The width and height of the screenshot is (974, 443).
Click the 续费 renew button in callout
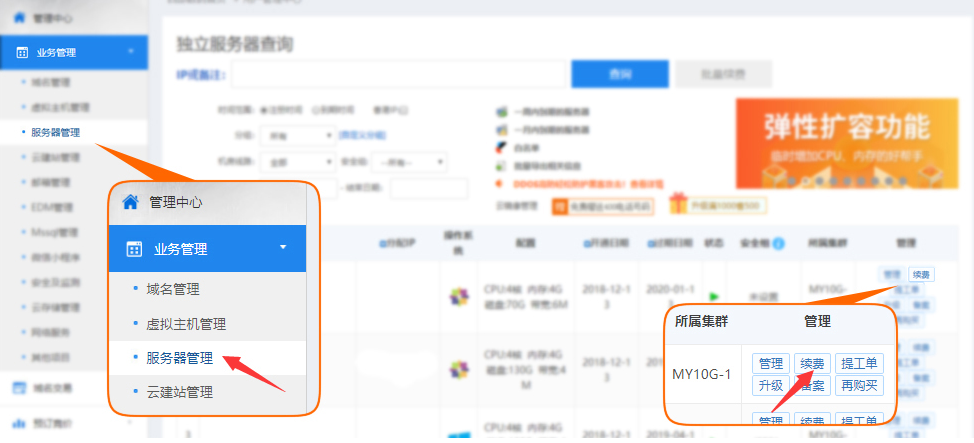pos(812,363)
